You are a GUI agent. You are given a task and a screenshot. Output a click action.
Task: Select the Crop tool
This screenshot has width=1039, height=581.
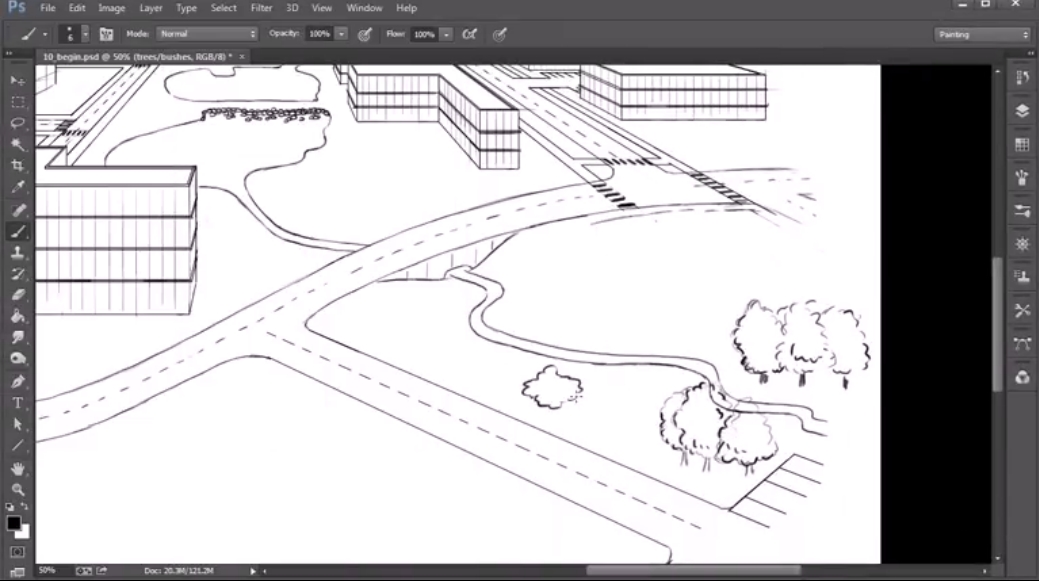click(18, 166)
